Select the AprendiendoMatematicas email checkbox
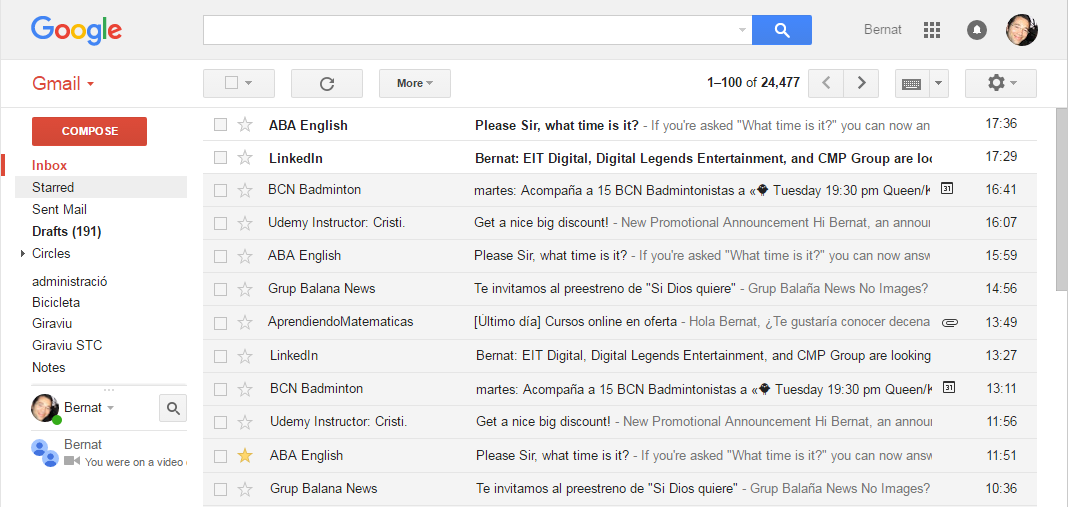Screen dimensions: 1068x507 220,322
